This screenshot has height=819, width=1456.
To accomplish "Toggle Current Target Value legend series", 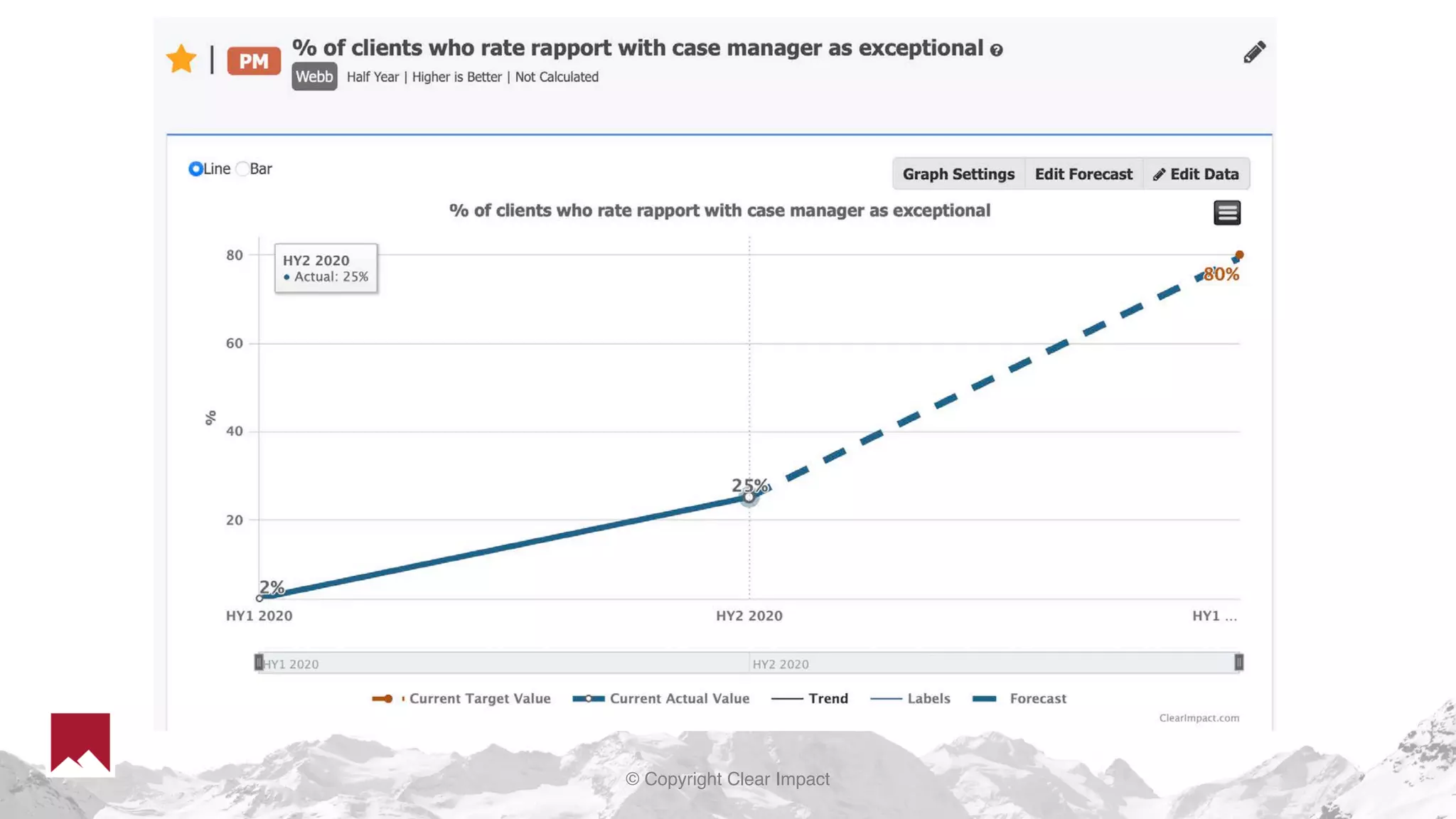I will click(x=479, y=699).
